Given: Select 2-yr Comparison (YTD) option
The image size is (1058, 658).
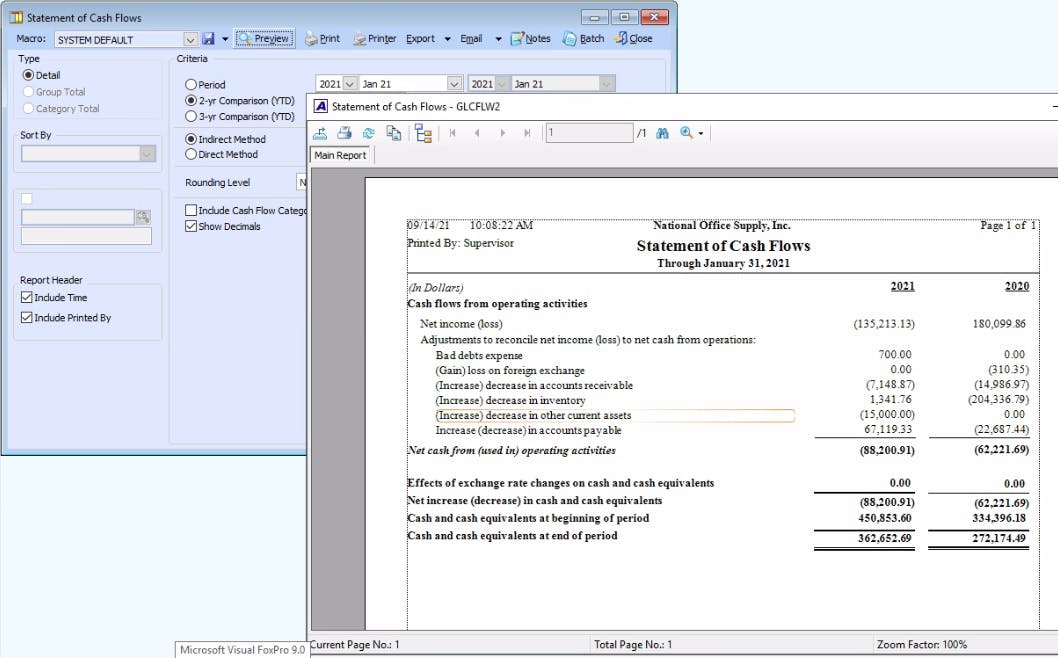Looking at the screenshot, I should click(191, 101).
